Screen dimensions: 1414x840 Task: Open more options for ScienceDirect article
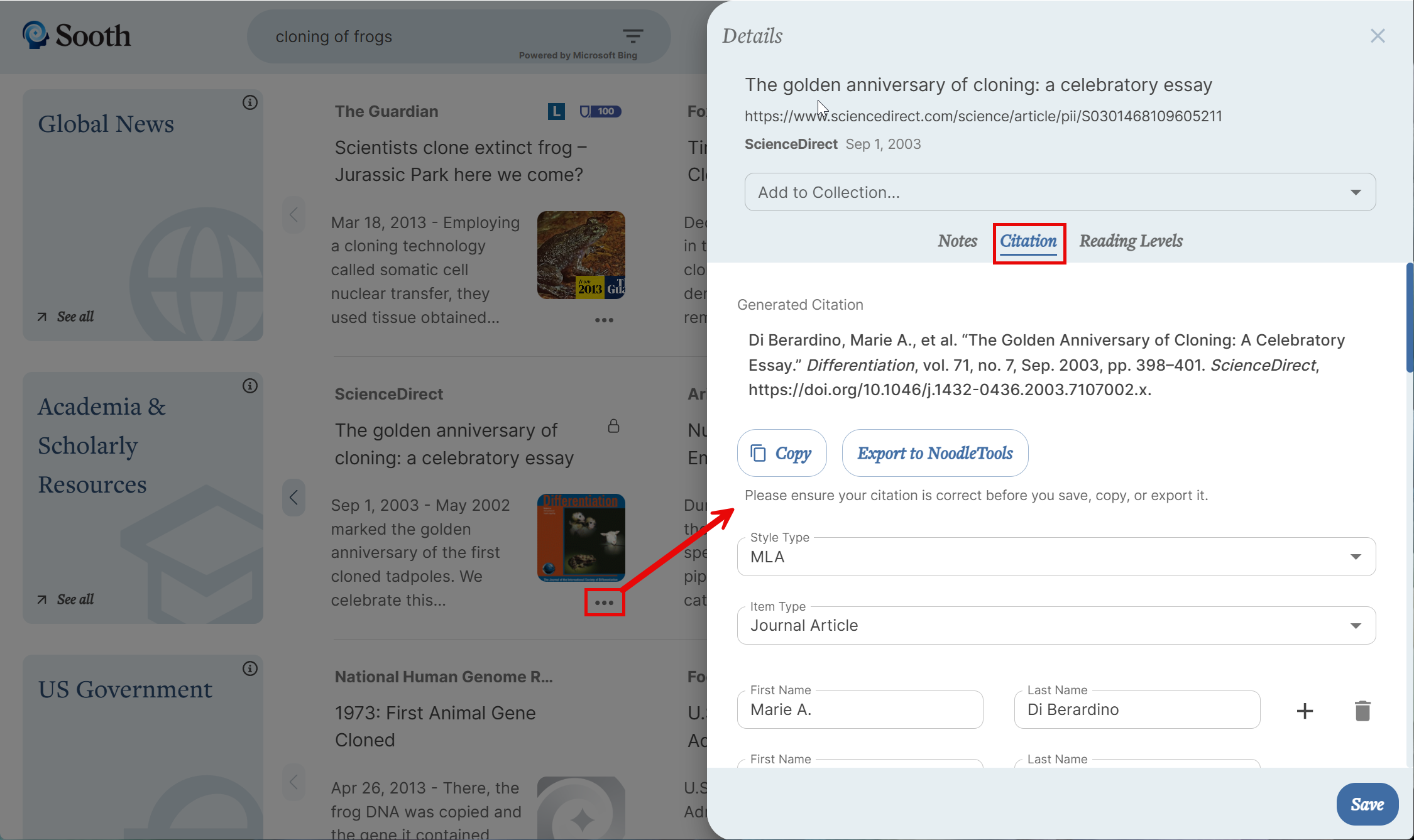[x=604, y=603]
